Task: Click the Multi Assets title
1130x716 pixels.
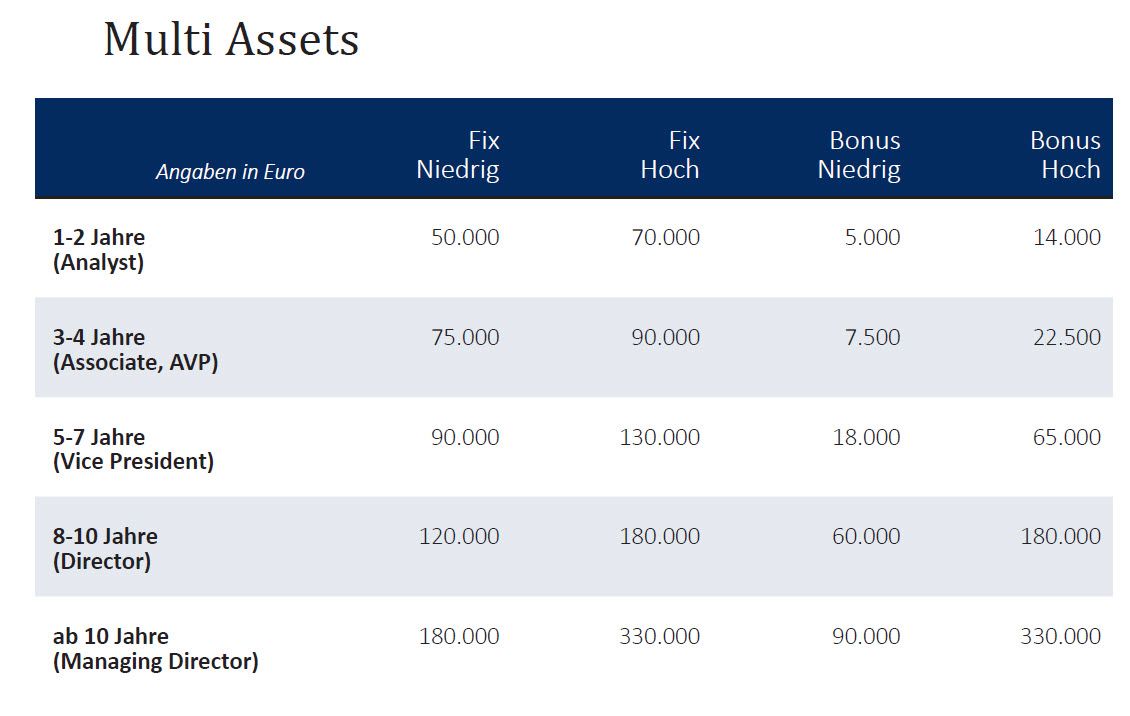Action: tap(231, 41)
